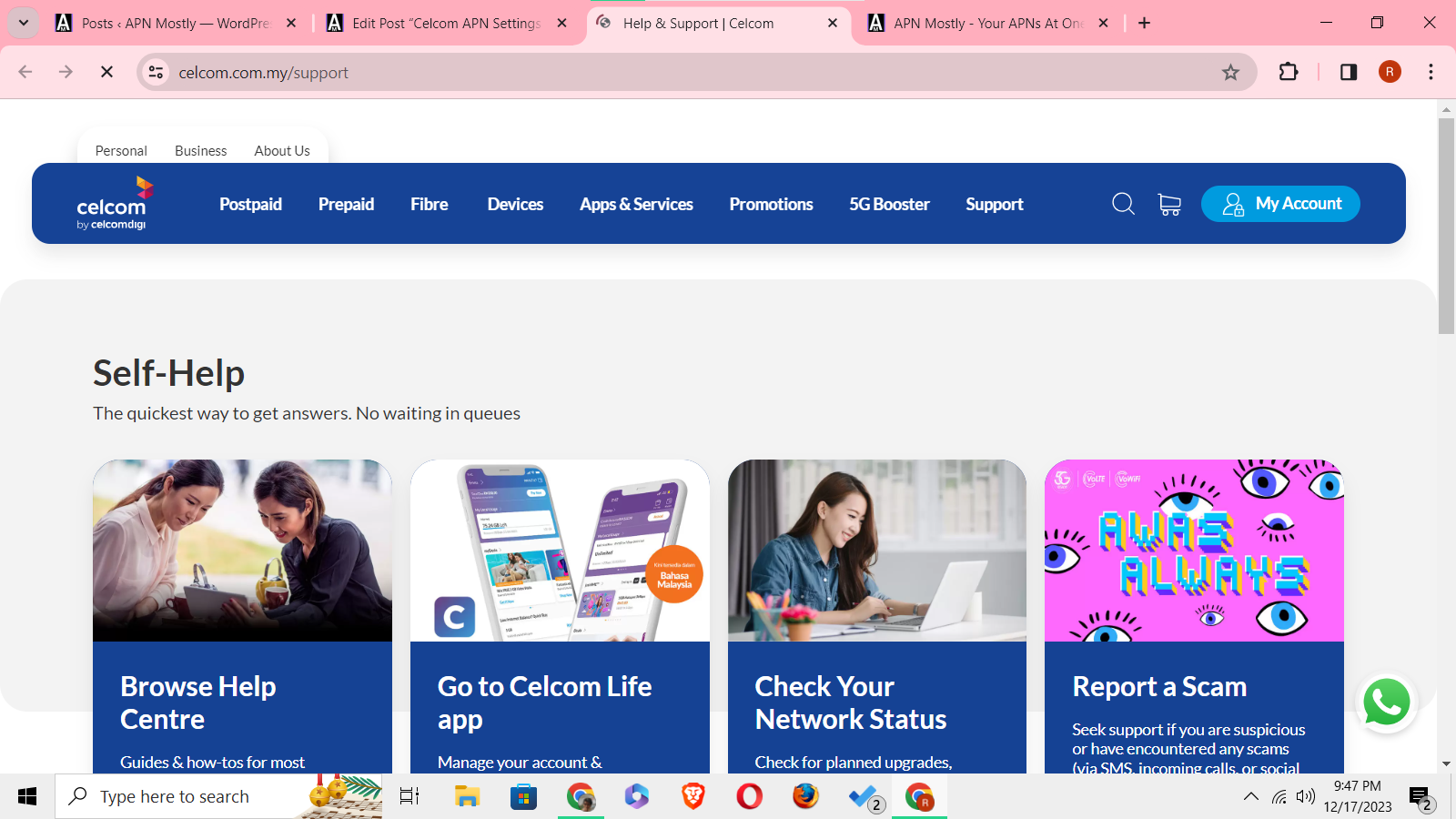This screenshot has height=819, width=1456.
Task: Open Chrome's three-dot menu
Action: point(1431,72)
